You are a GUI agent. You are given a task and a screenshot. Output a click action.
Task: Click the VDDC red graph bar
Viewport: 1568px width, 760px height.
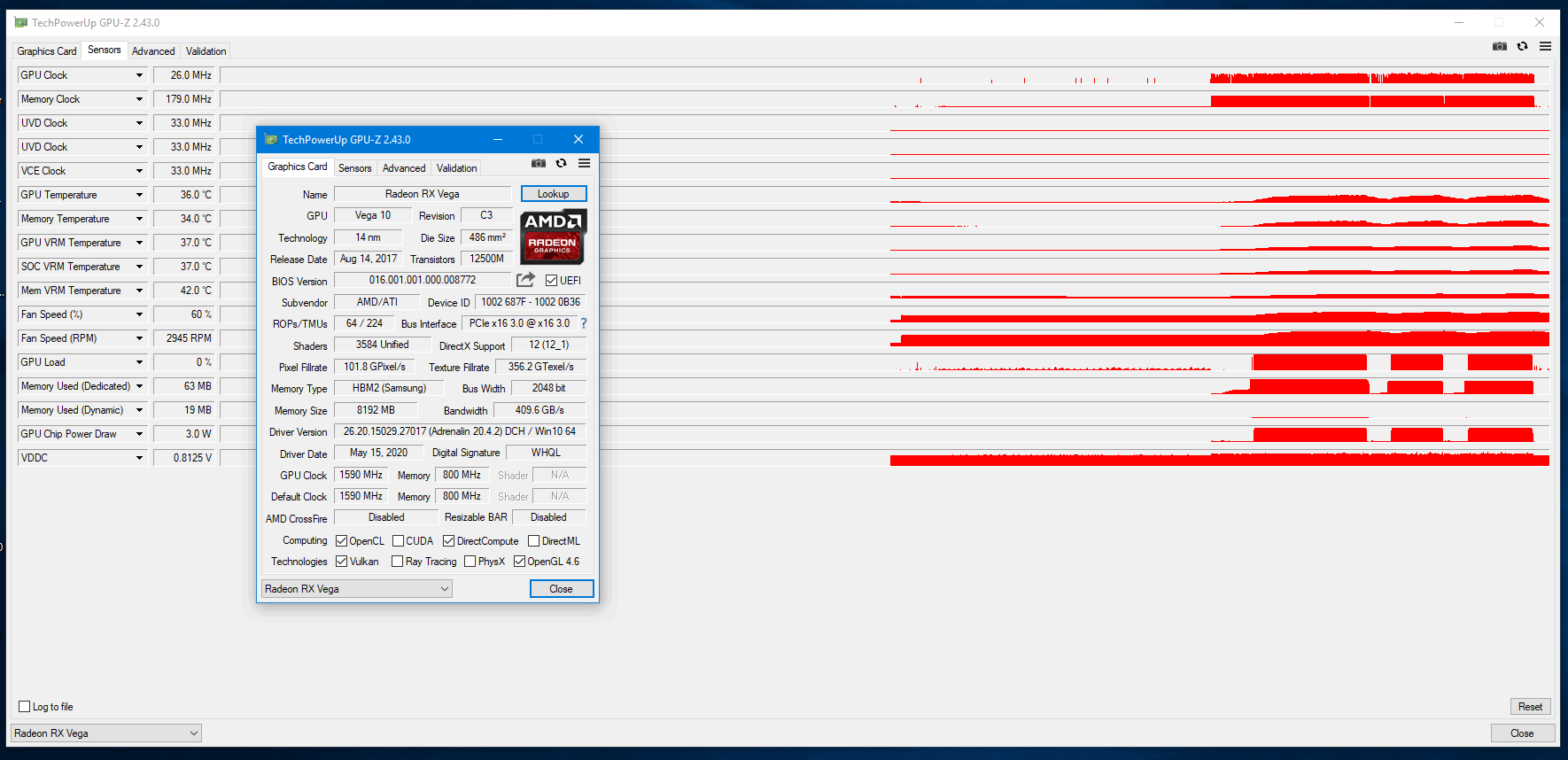coord(1221,459)
